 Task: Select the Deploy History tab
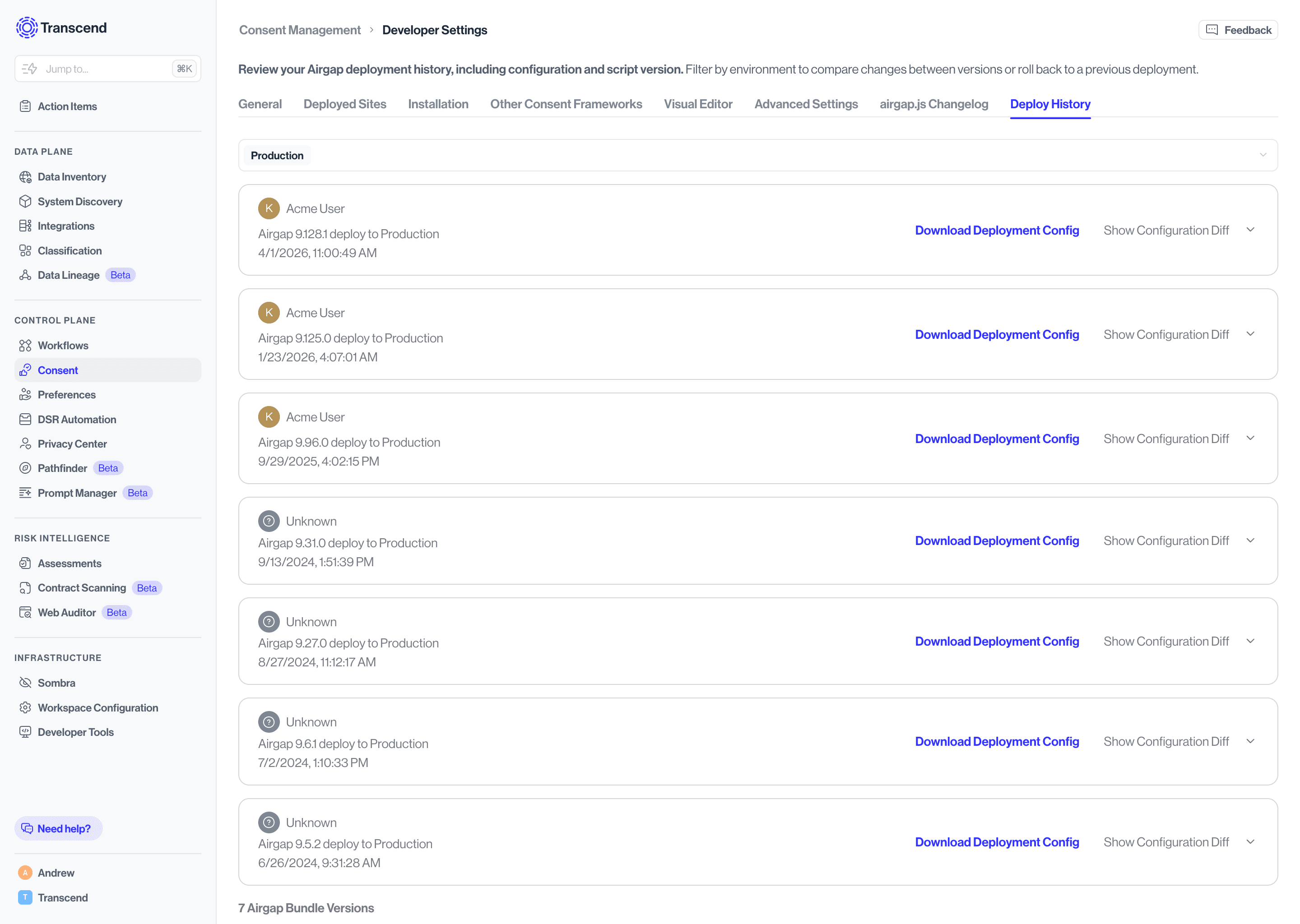[x=1050, y=104]
